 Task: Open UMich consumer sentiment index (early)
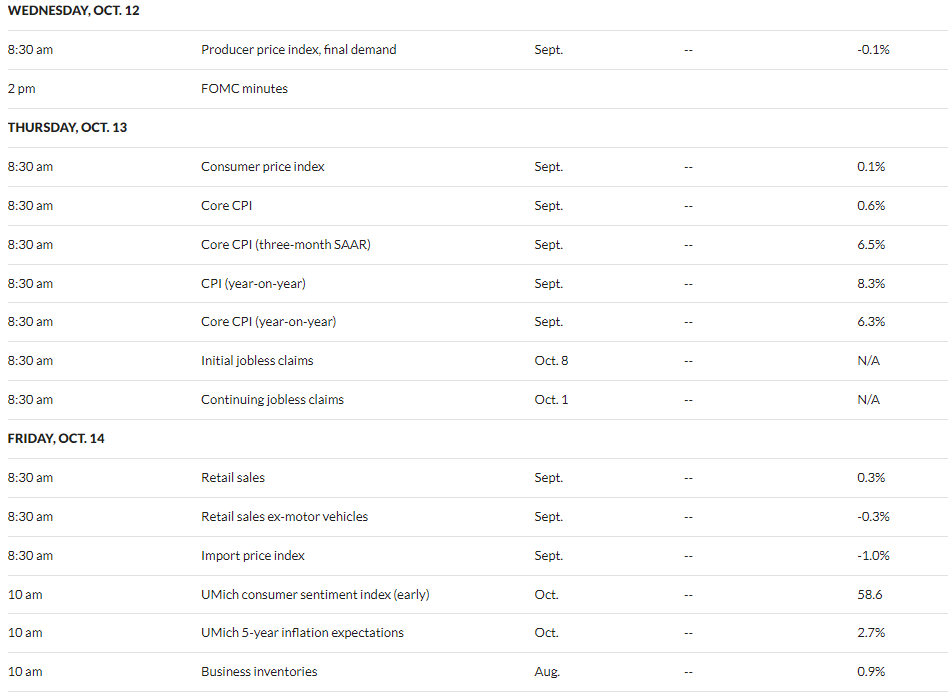pos(315,595)
